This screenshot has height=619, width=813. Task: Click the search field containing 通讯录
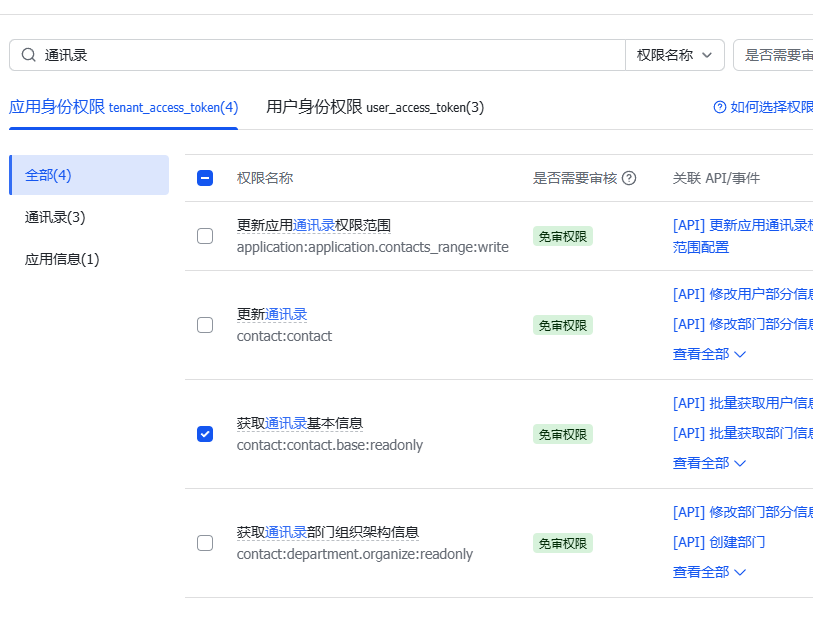(x=330, y=55)
